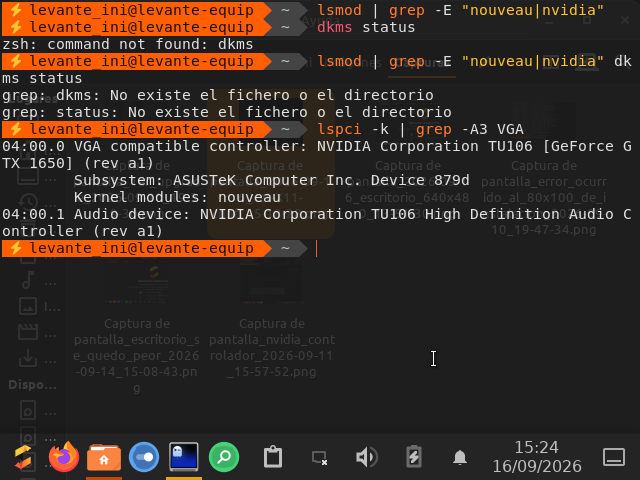Open the notifications bell icon
Screen dimensions: 640x480
click(x=460, y=457)
